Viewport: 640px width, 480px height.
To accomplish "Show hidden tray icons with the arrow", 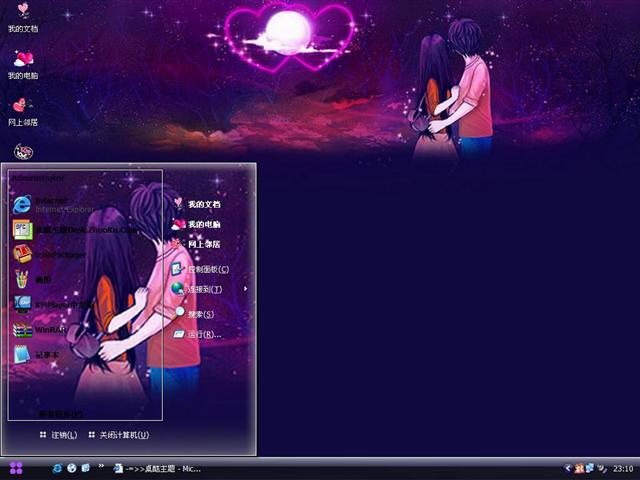I will (567, 468).
